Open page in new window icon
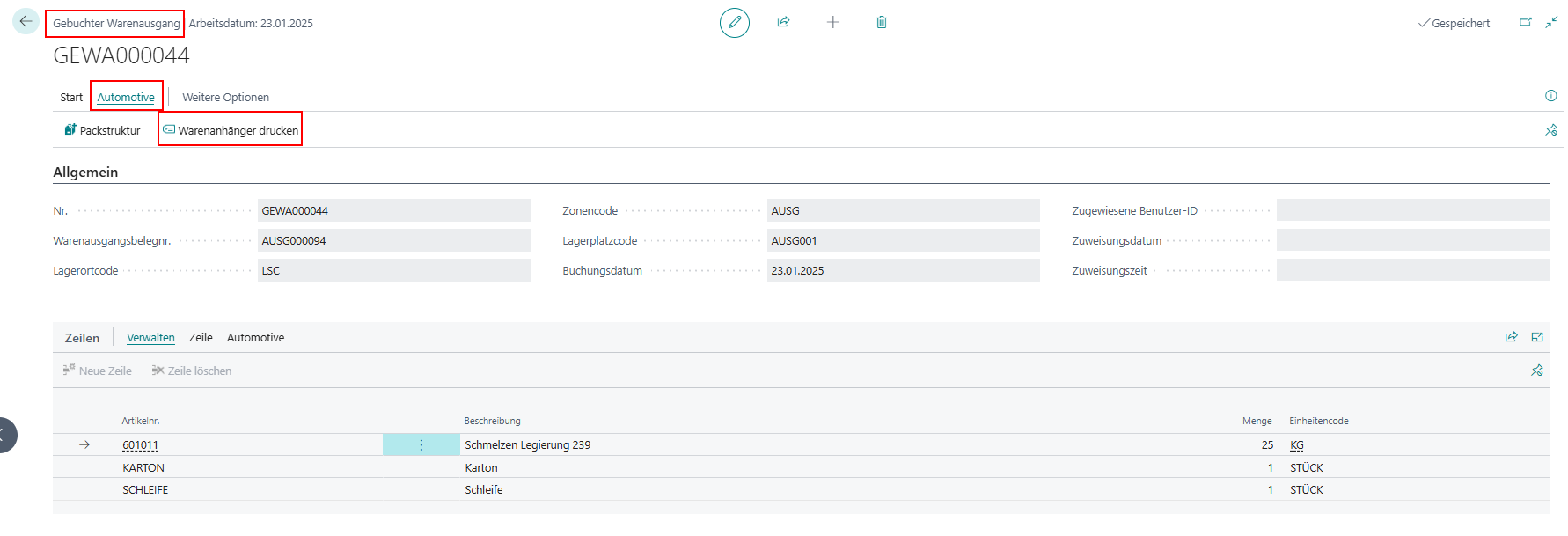 click(1526, 22)
